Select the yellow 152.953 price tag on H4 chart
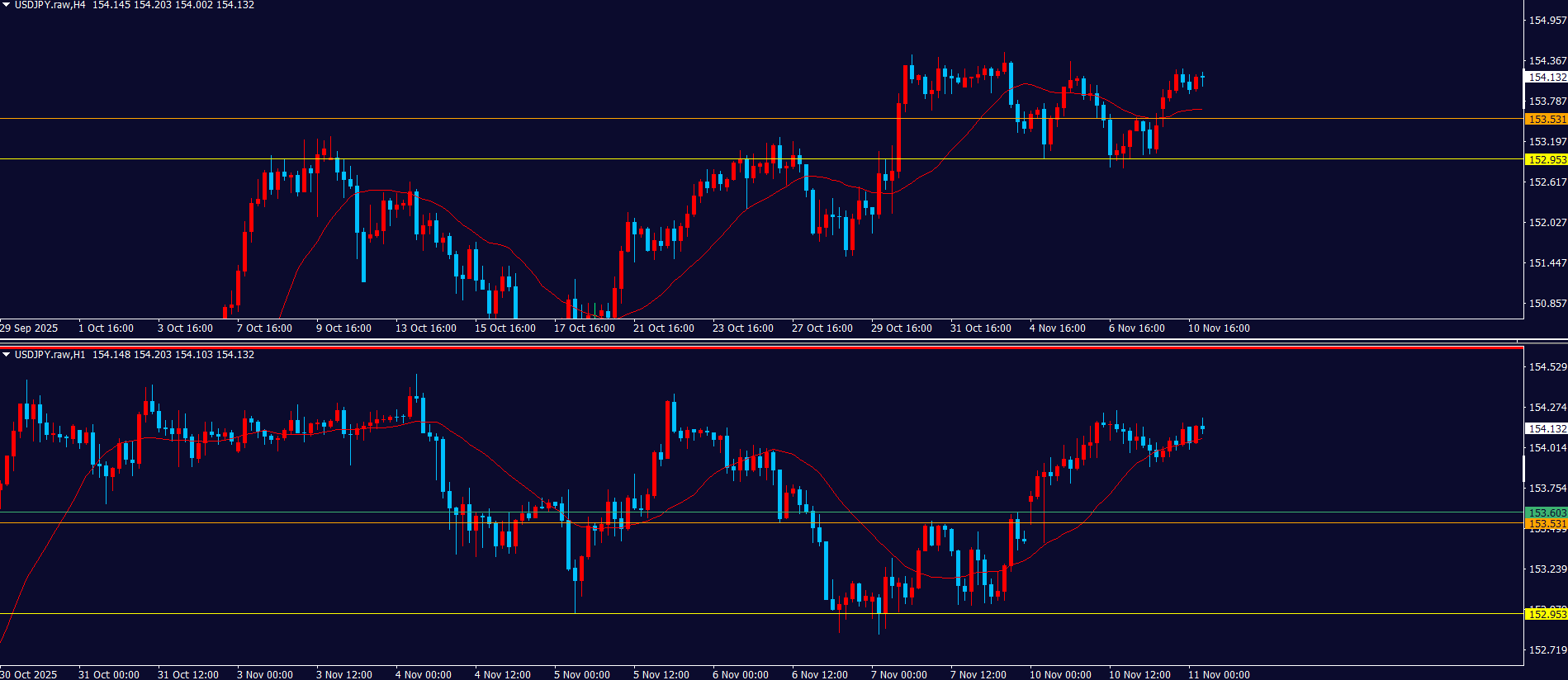 click(1546, 160)
